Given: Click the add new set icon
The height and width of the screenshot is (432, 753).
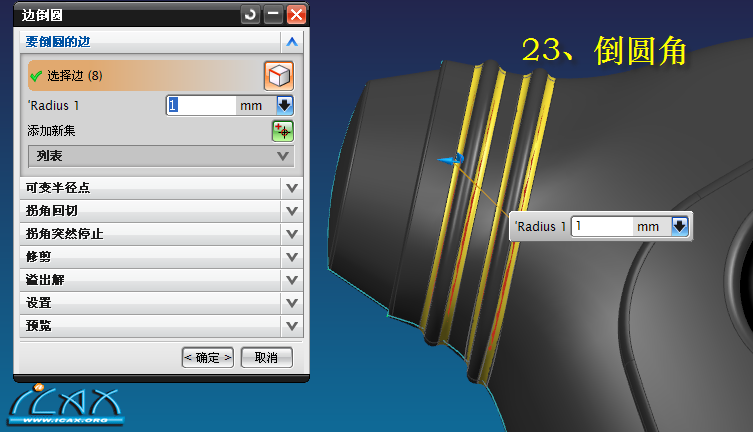Looking at the screenshot, I should [283, 131].
